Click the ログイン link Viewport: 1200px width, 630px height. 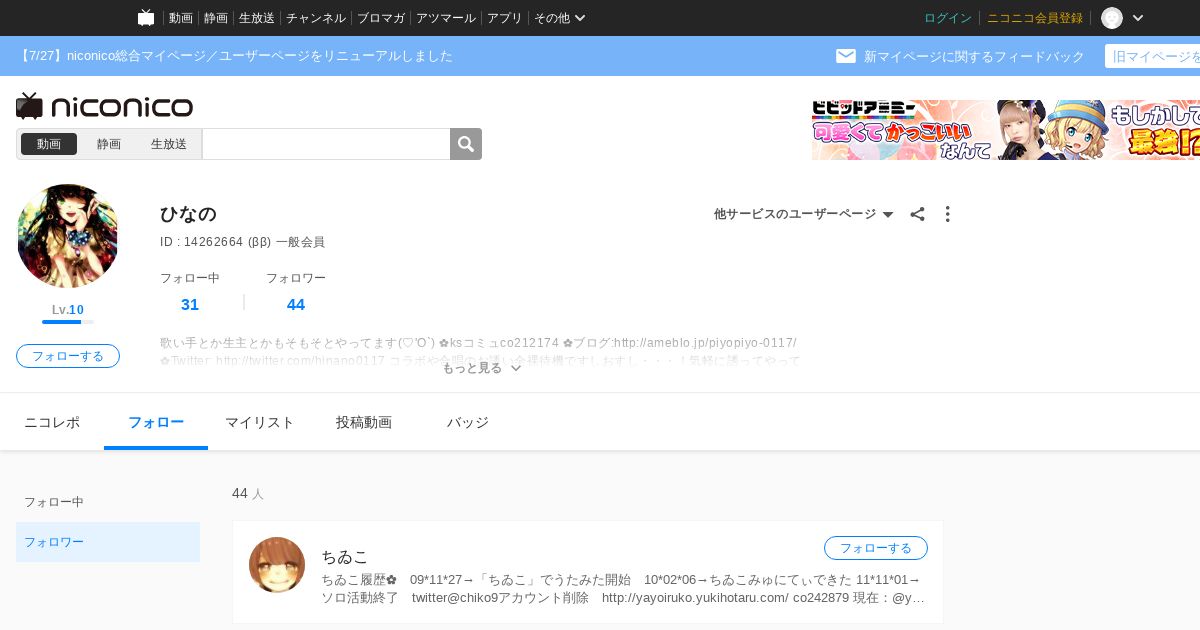(x=948, y=18)
